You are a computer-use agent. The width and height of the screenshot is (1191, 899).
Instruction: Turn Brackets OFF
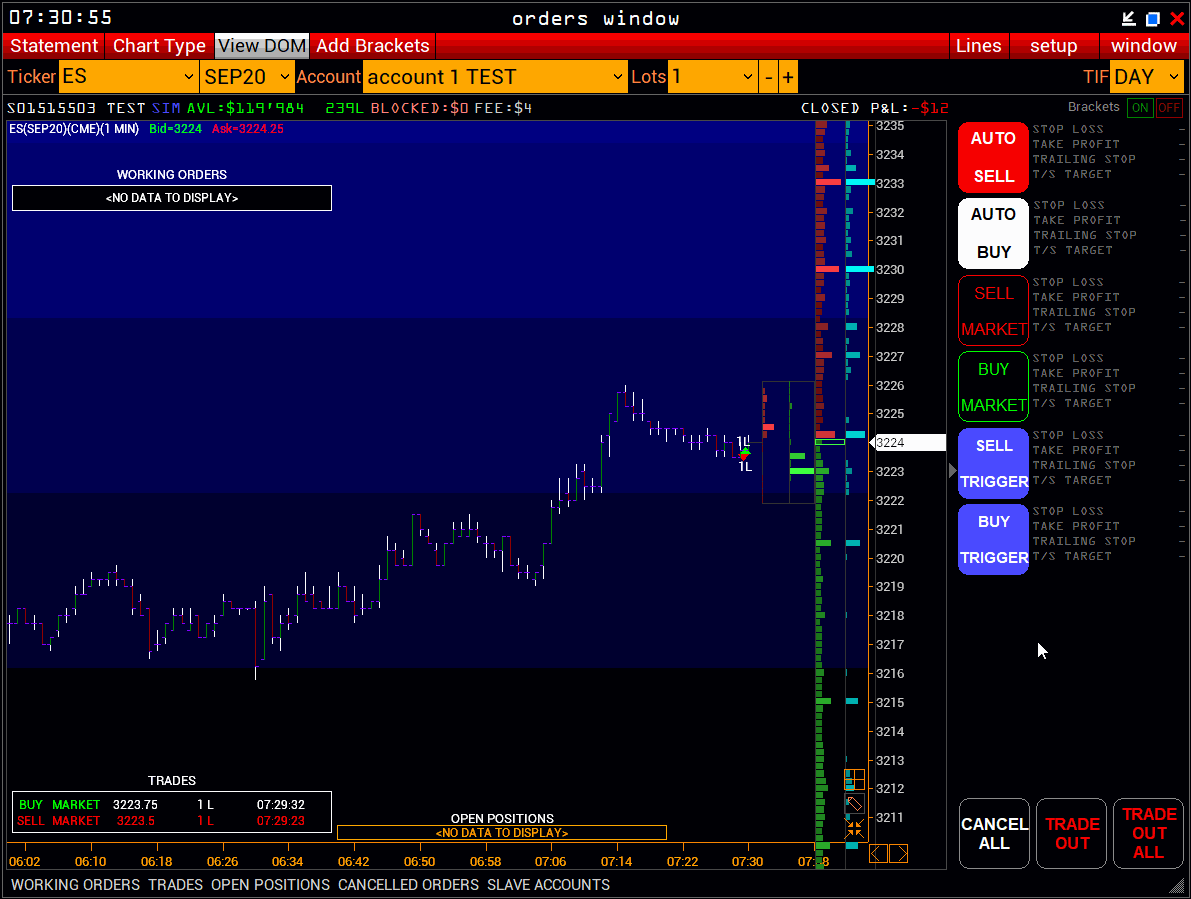click(1169, 108)
